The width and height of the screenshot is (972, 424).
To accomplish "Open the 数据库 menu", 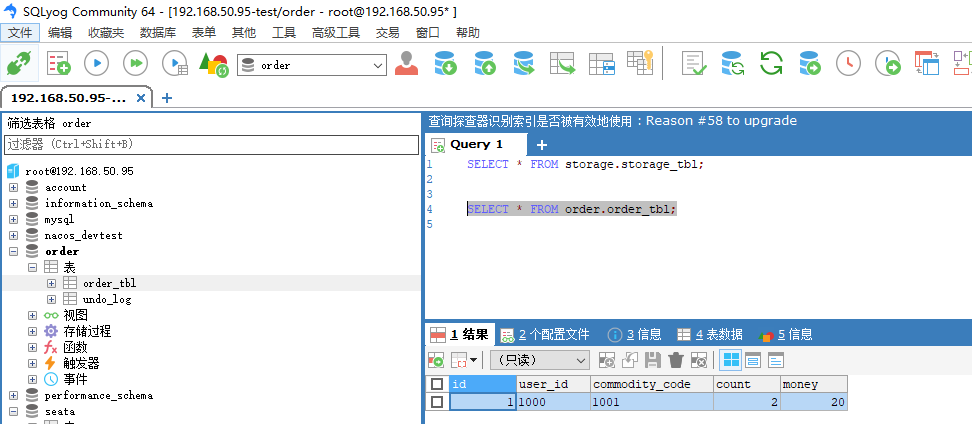I will tap(157, 33).
